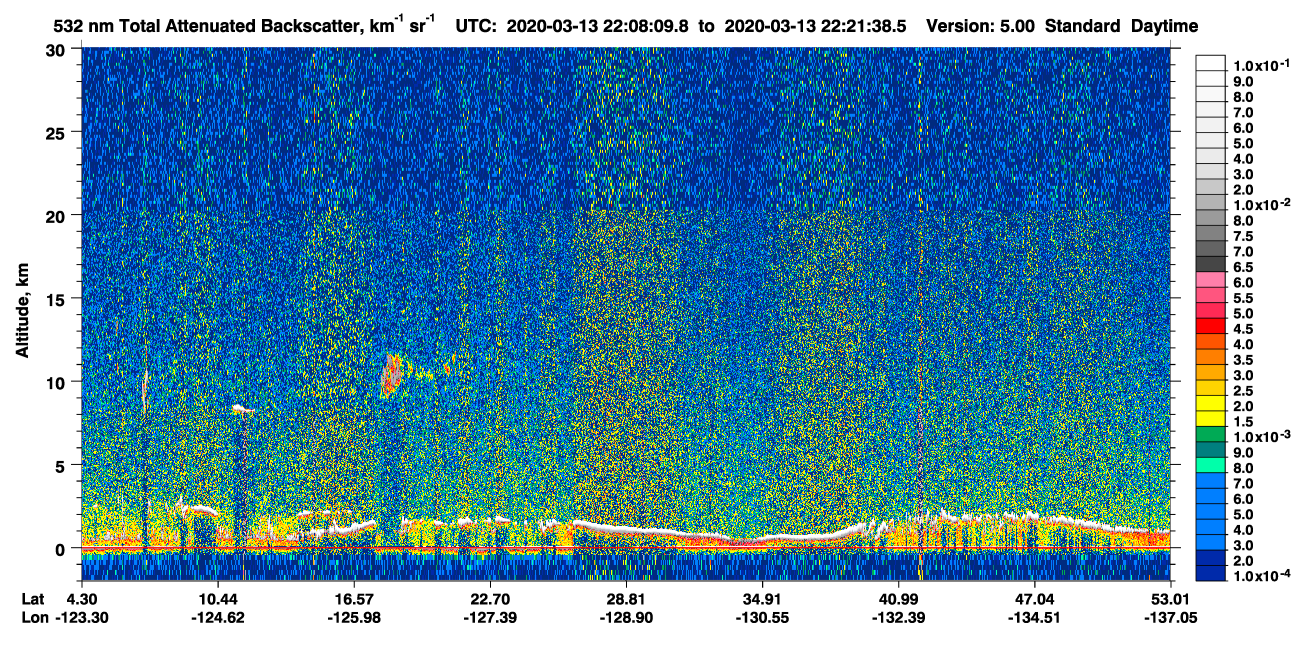Click the 2.5 colorbar label
The height and width of the screenshot is (667, 1300).
pos(1243,390)
